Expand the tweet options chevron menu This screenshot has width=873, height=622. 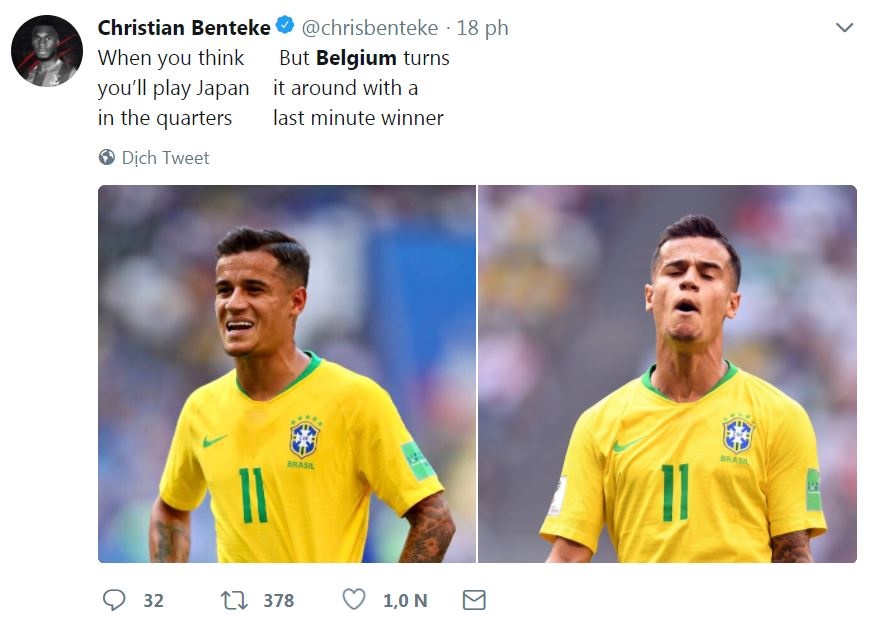coord(845,28)
